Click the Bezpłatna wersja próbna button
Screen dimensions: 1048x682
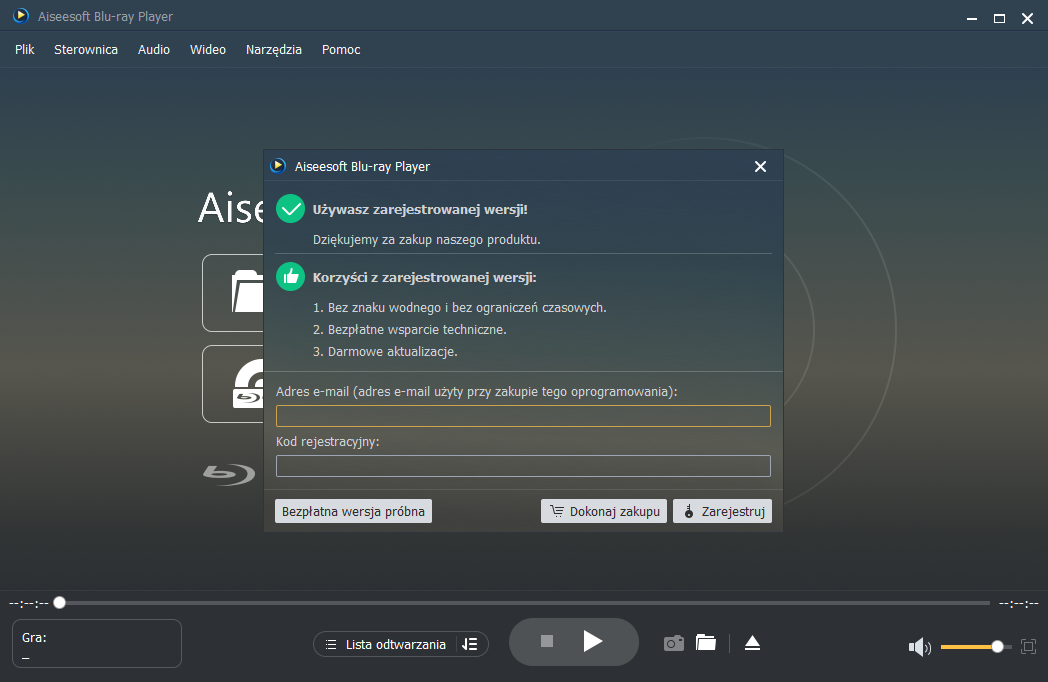pyautogui.click(x=353, y=512)
